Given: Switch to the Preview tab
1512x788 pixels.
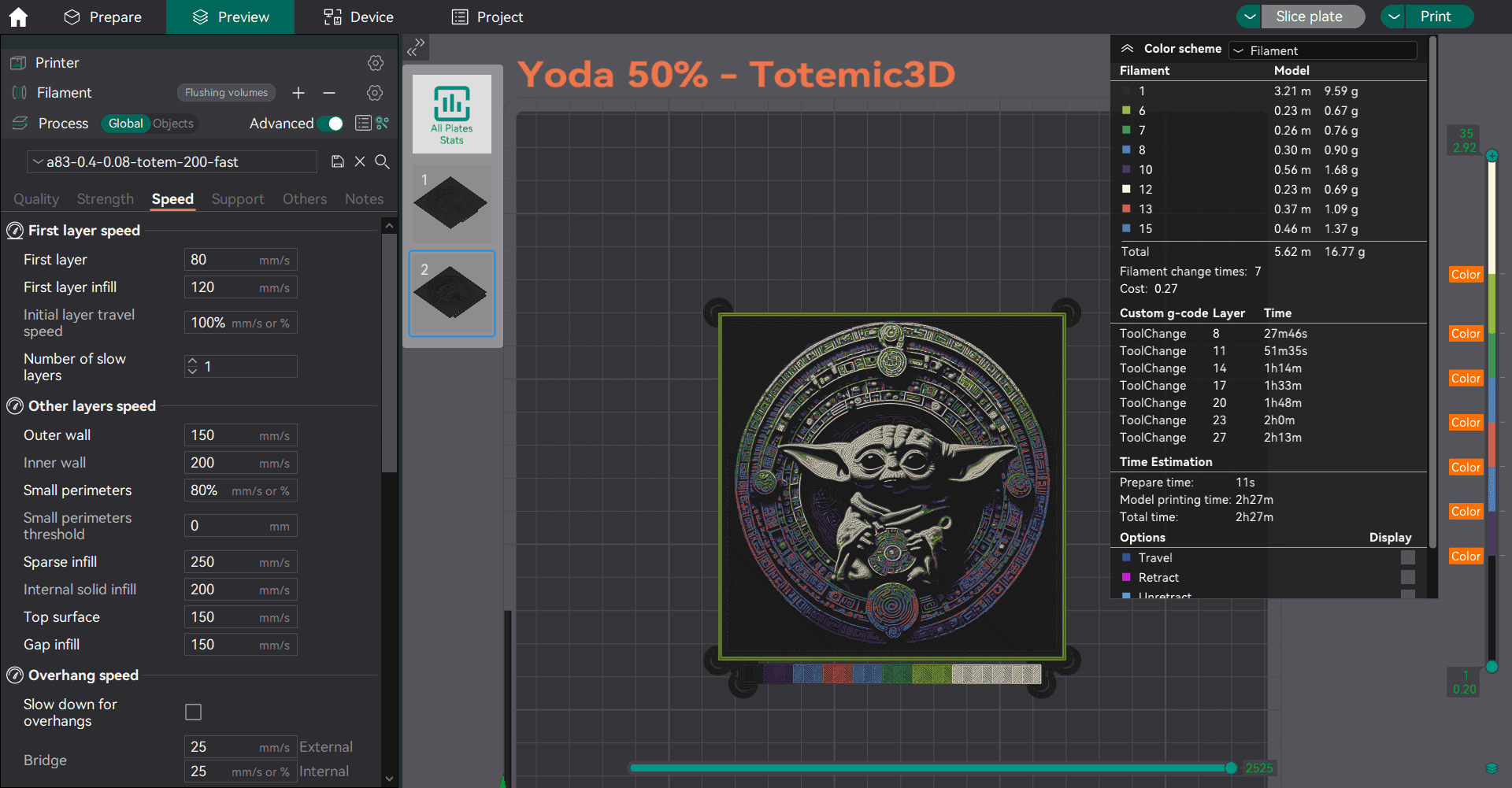Looking at the screenshot, I should [x=231, y=17].
